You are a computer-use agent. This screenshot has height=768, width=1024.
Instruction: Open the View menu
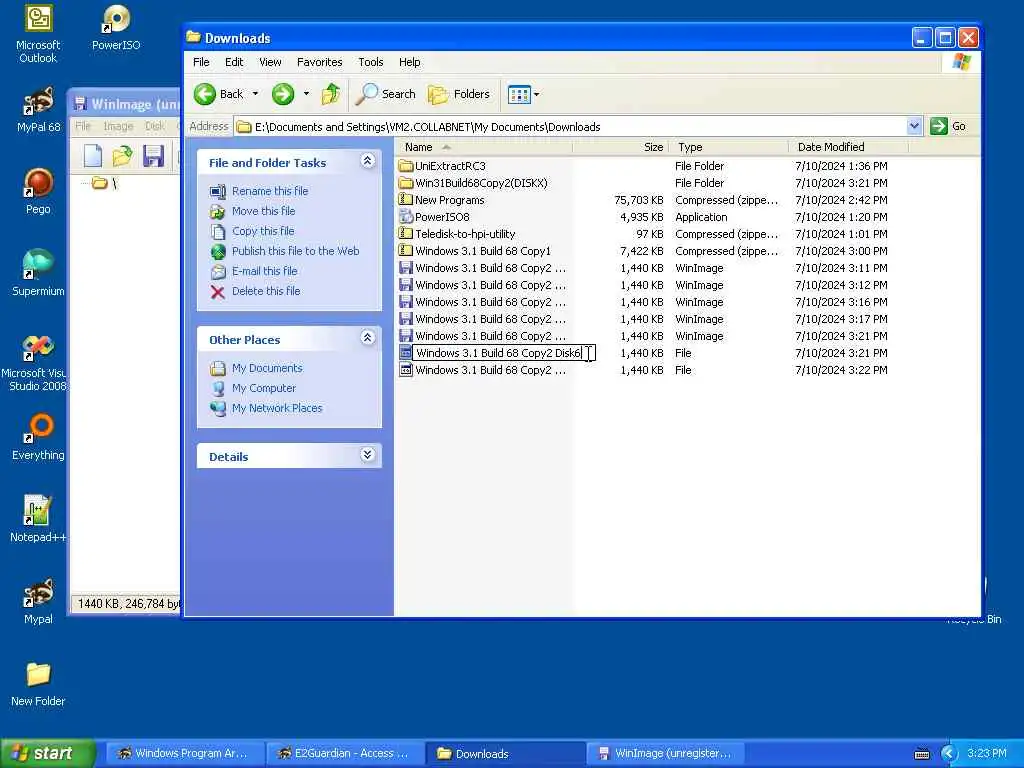270,62
